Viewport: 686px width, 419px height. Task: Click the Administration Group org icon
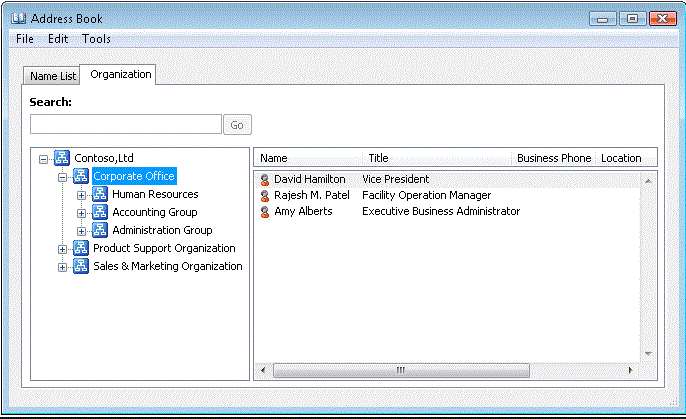point(100,230)
